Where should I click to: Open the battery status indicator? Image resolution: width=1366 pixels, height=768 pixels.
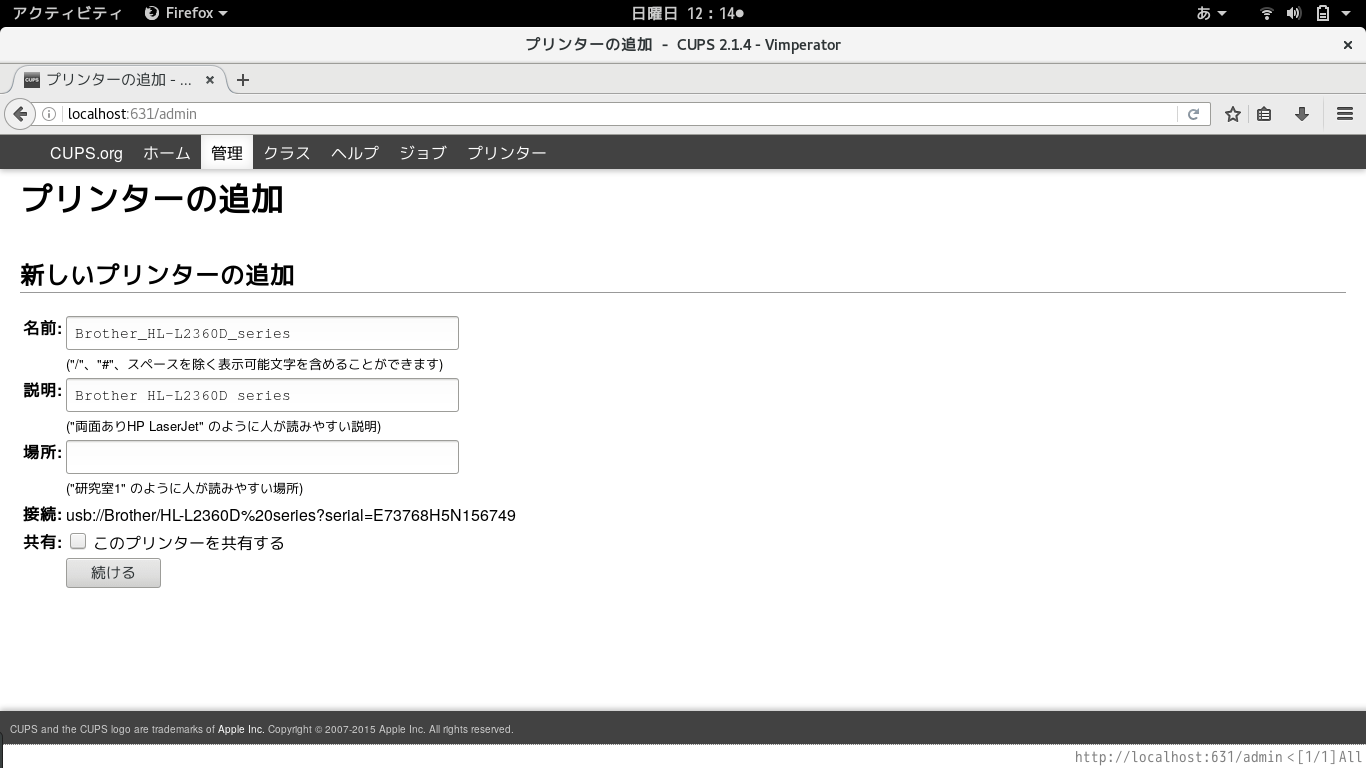[1322, 13]
